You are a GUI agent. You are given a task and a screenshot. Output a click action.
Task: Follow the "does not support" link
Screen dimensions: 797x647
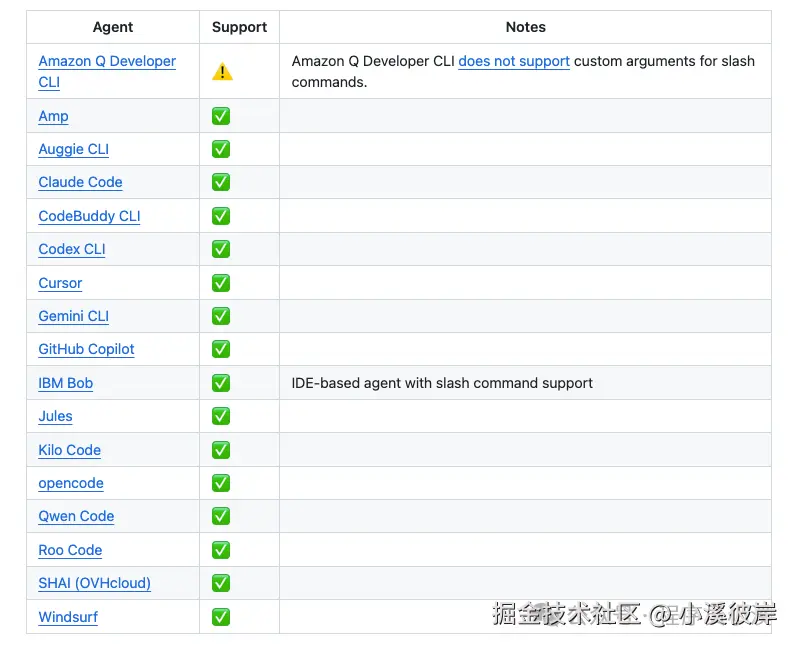514,61
